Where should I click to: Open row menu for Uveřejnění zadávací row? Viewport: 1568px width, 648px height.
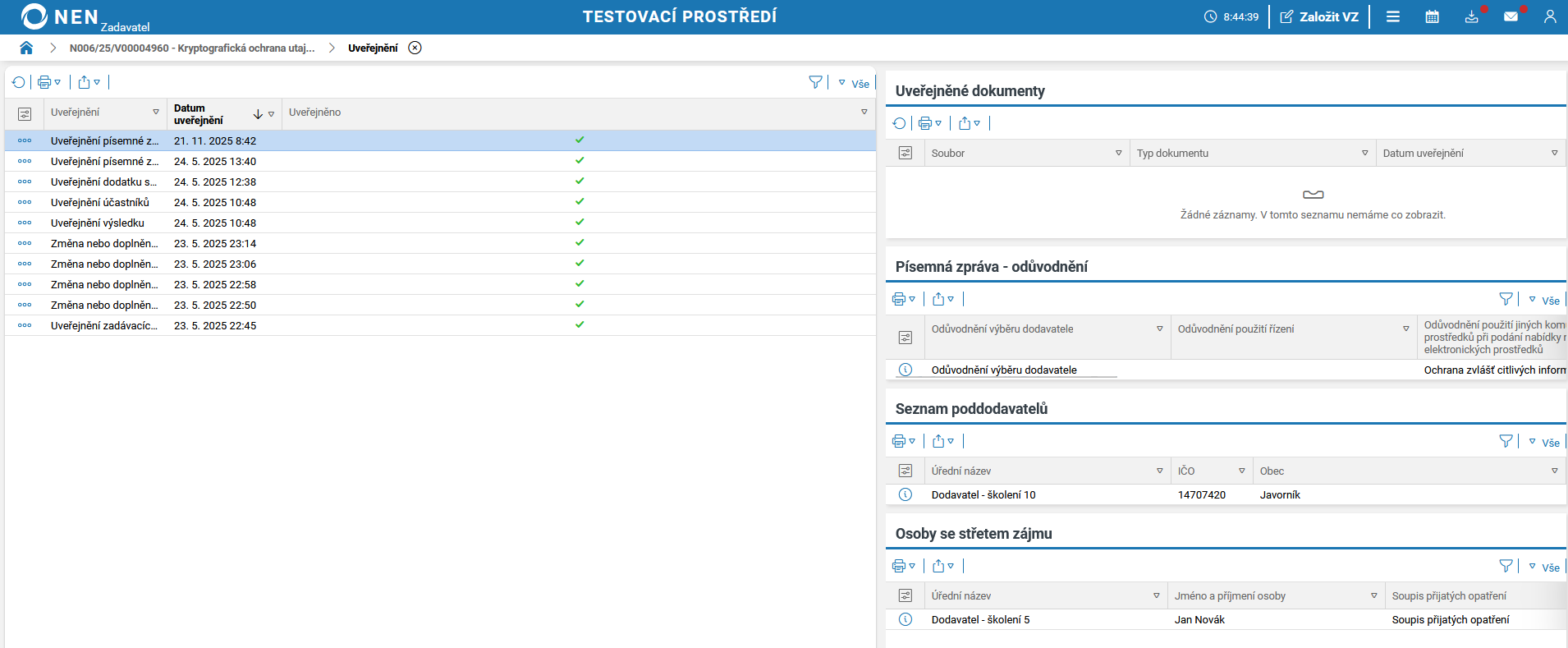click(25, 325)
